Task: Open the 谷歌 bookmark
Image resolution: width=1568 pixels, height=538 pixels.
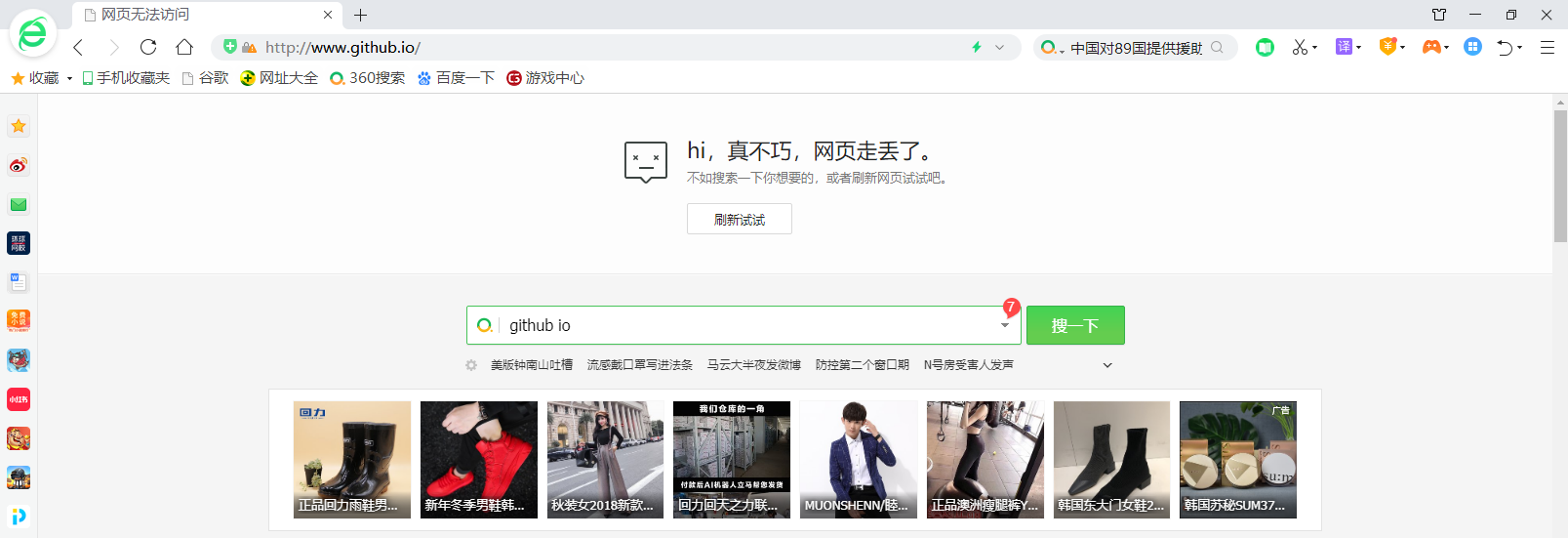Action: point(205,78)
